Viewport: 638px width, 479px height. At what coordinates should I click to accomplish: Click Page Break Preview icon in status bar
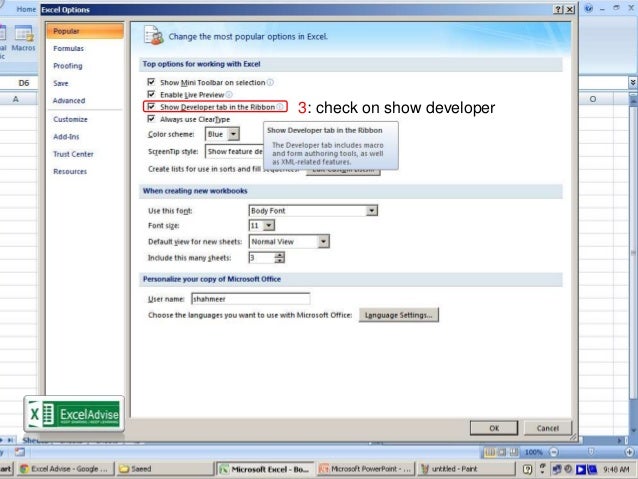pyautogui.click(x=514, y=452)
